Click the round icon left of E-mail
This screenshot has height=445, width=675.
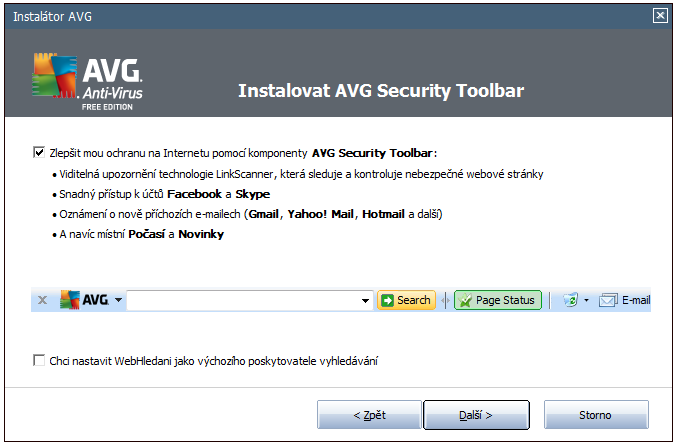point(570,300)
